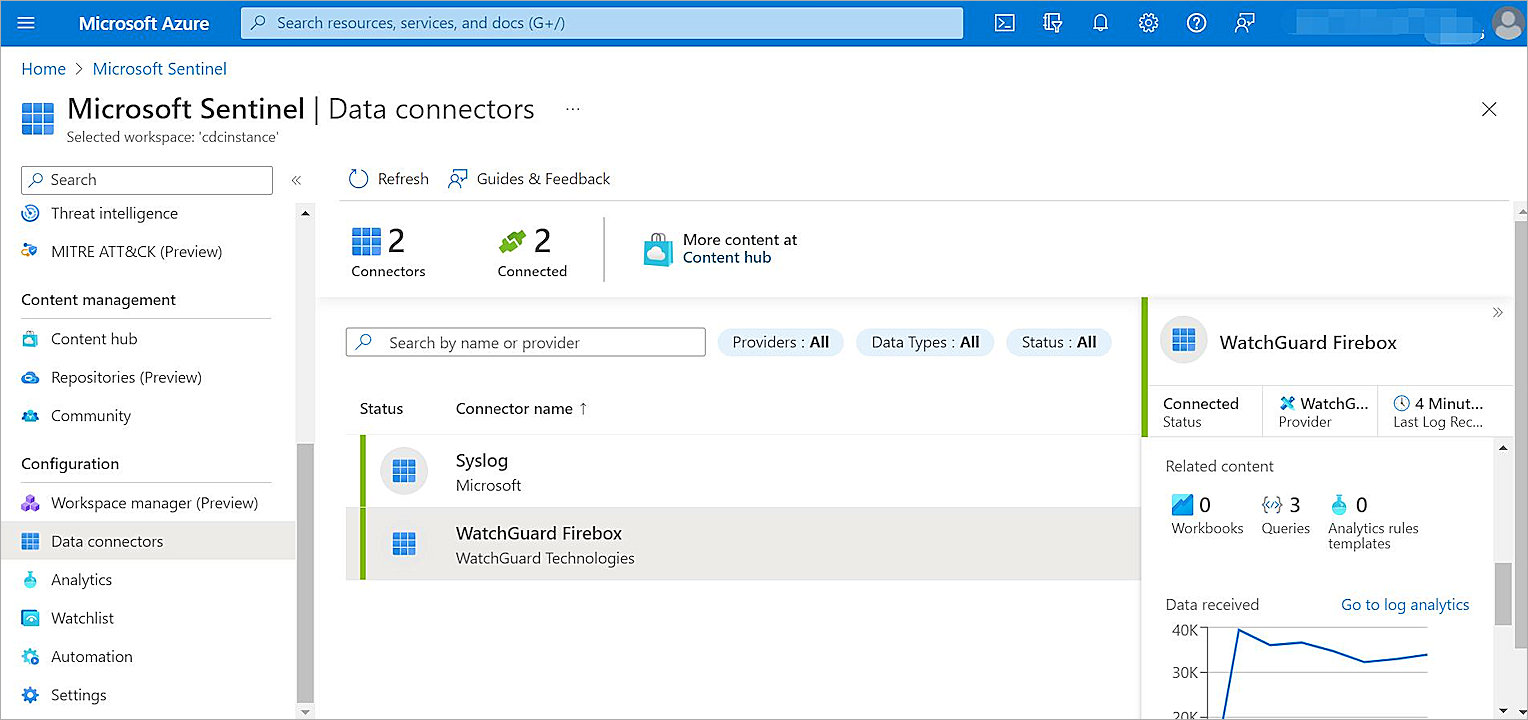Screen dimensions: 1528x720
Task: Open the Directory and subscription filter
Action: [1052, 22]
